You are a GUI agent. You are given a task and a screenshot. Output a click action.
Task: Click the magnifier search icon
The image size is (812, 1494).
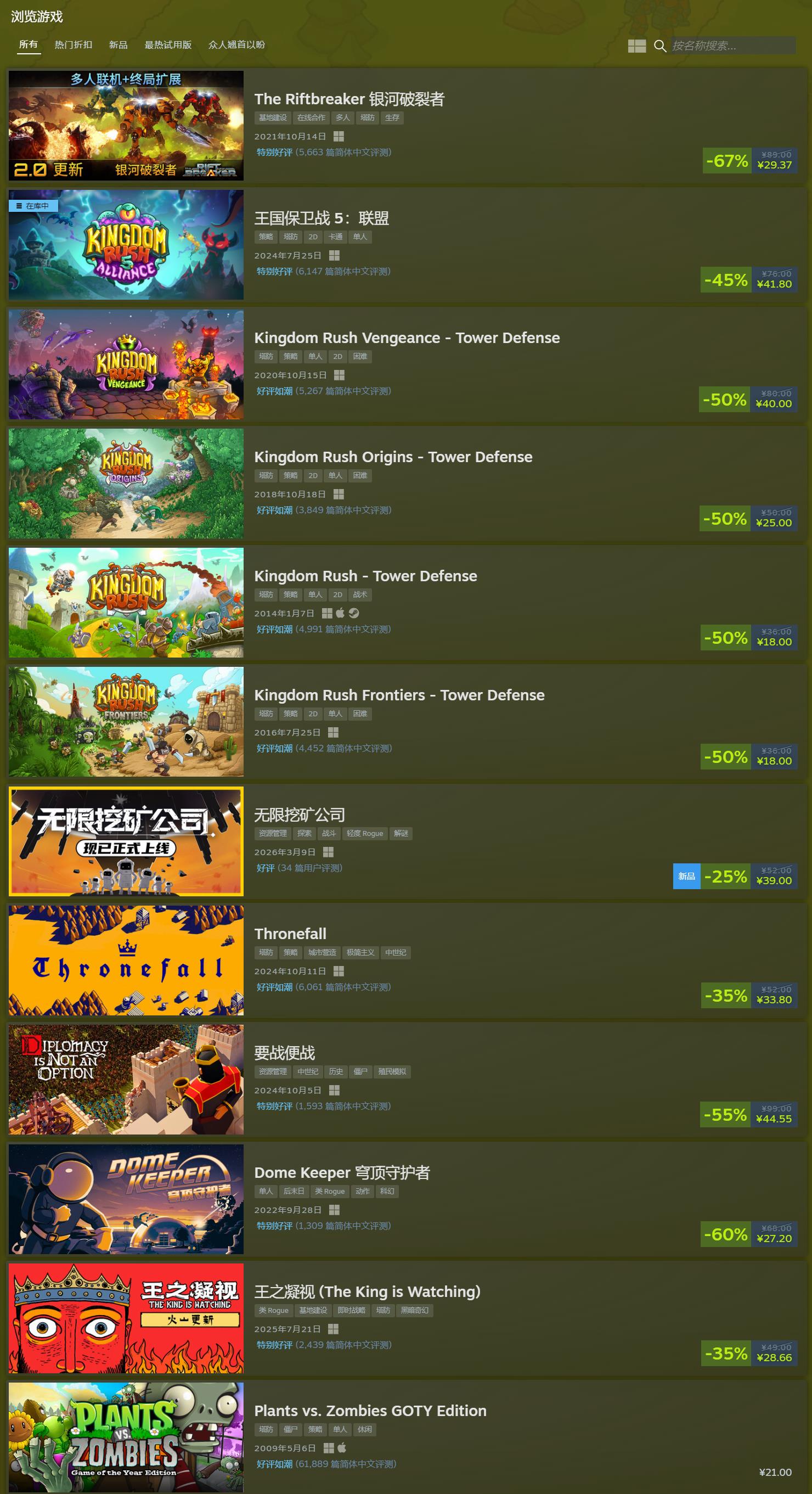[x=659, y=46]
